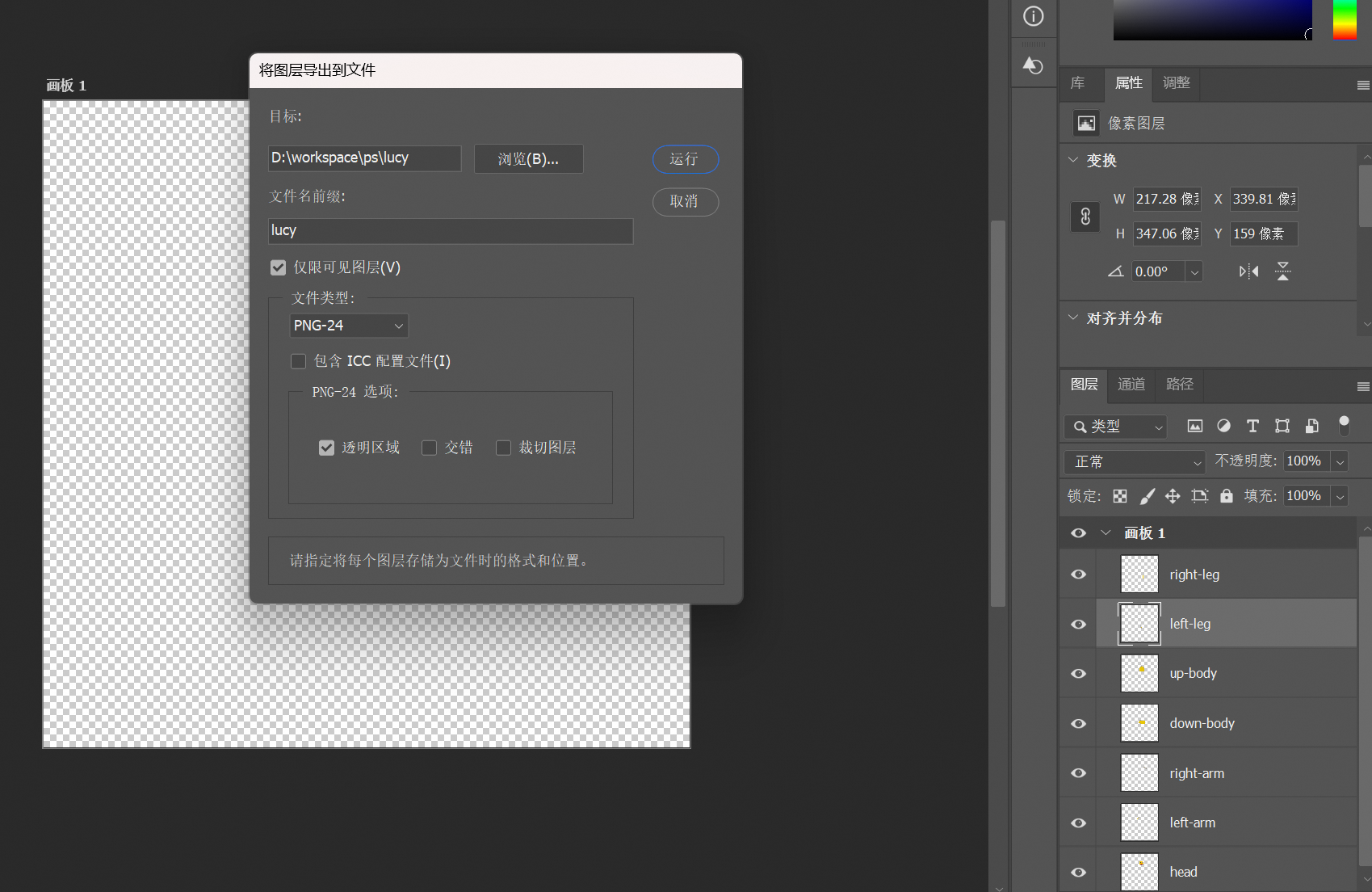Screen dimensions: 1372x892
Task: Click the rotation angle icon
Action: pos(1115,271)
